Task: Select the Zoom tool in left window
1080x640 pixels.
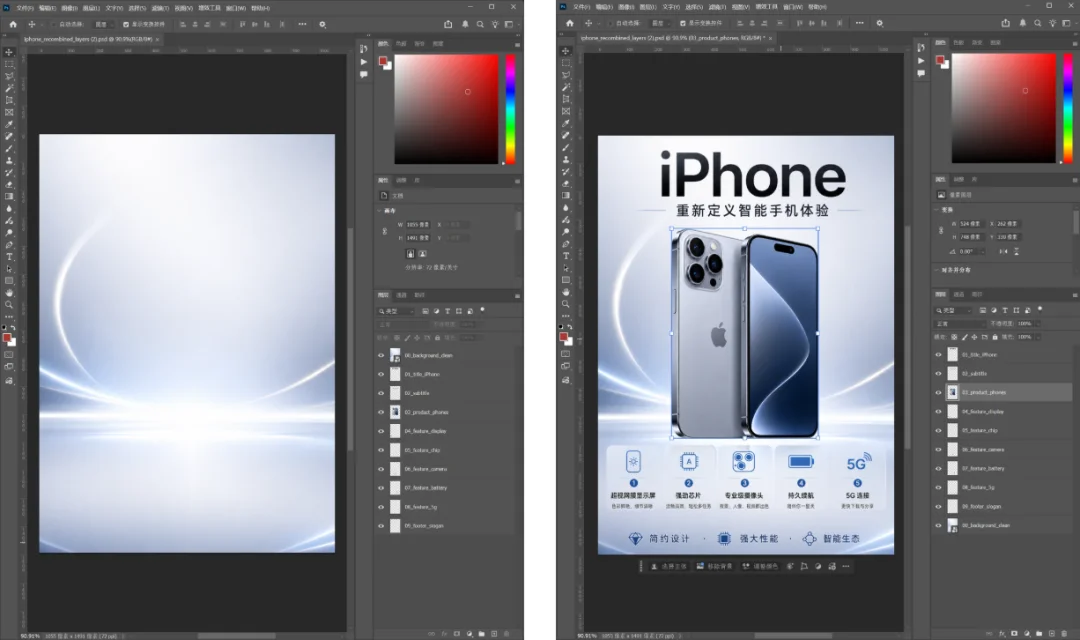Action: tap(9, 304)
